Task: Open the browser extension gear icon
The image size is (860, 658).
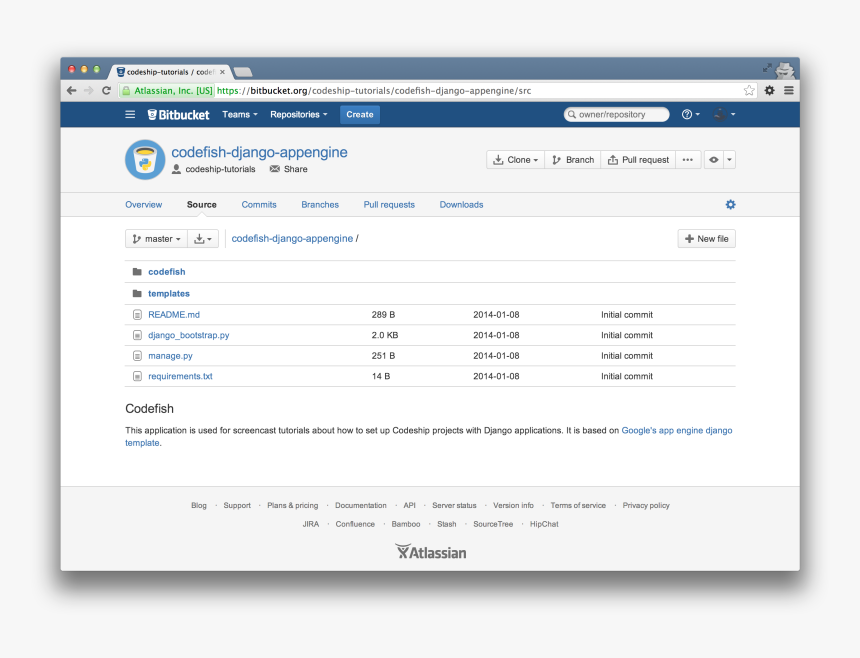Action: click(x=770, y=90)
